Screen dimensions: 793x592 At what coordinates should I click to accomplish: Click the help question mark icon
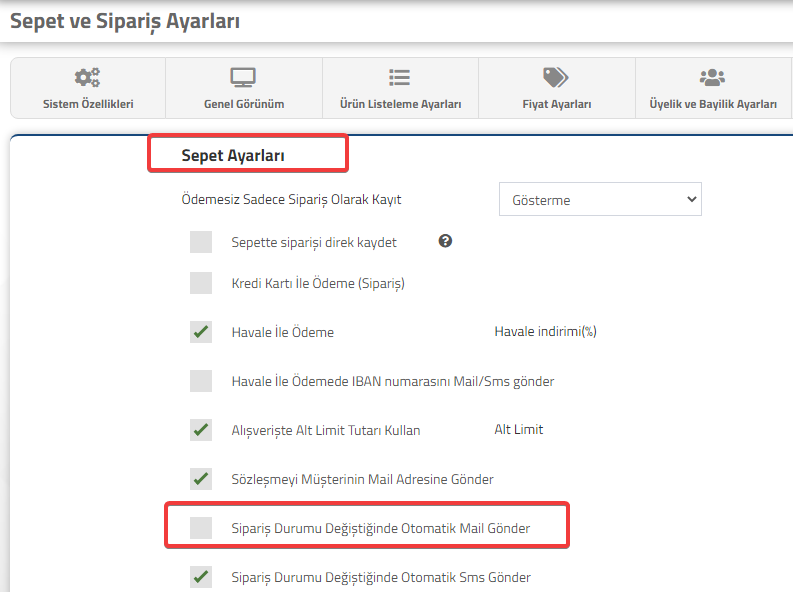click(445, 241)
